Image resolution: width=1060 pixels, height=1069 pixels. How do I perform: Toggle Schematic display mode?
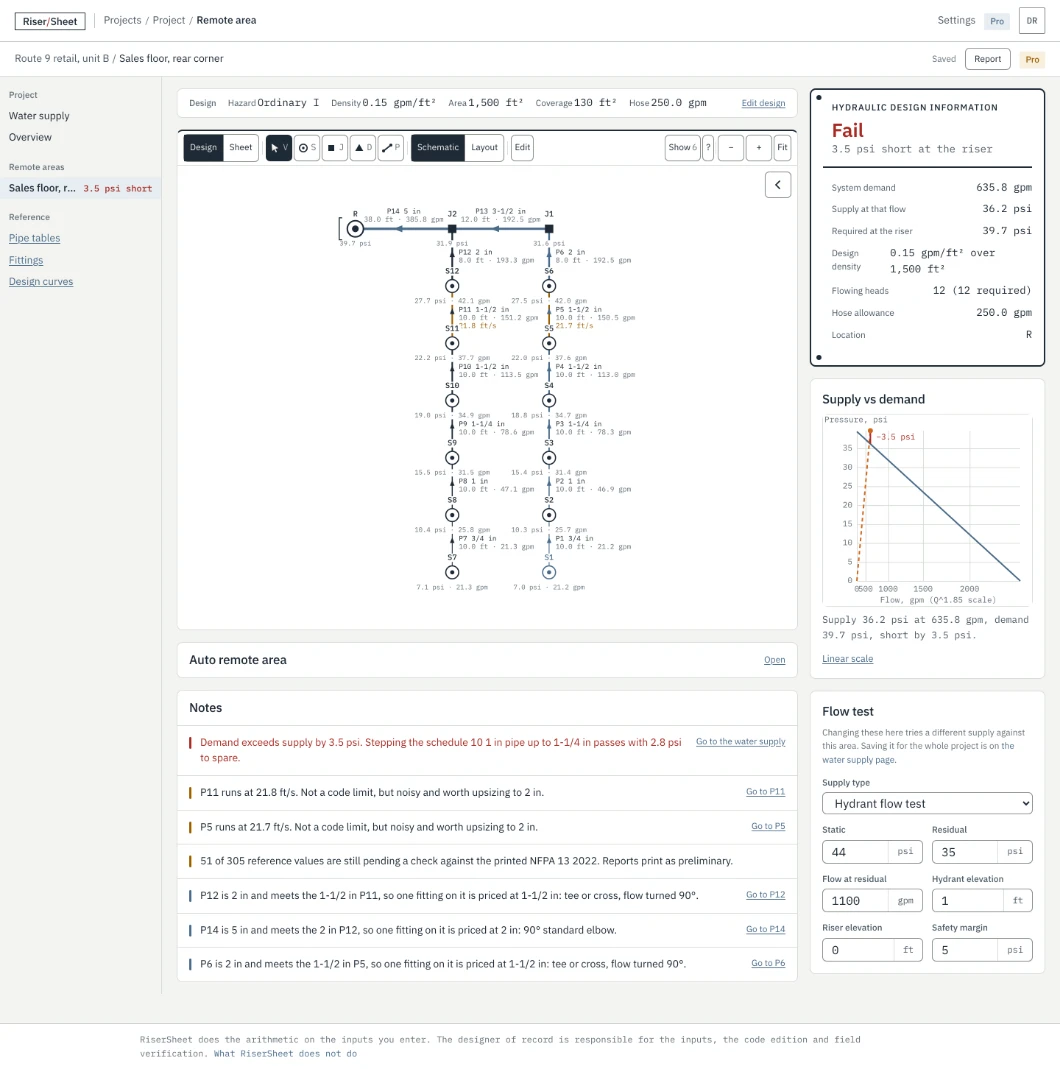[438, 148]
